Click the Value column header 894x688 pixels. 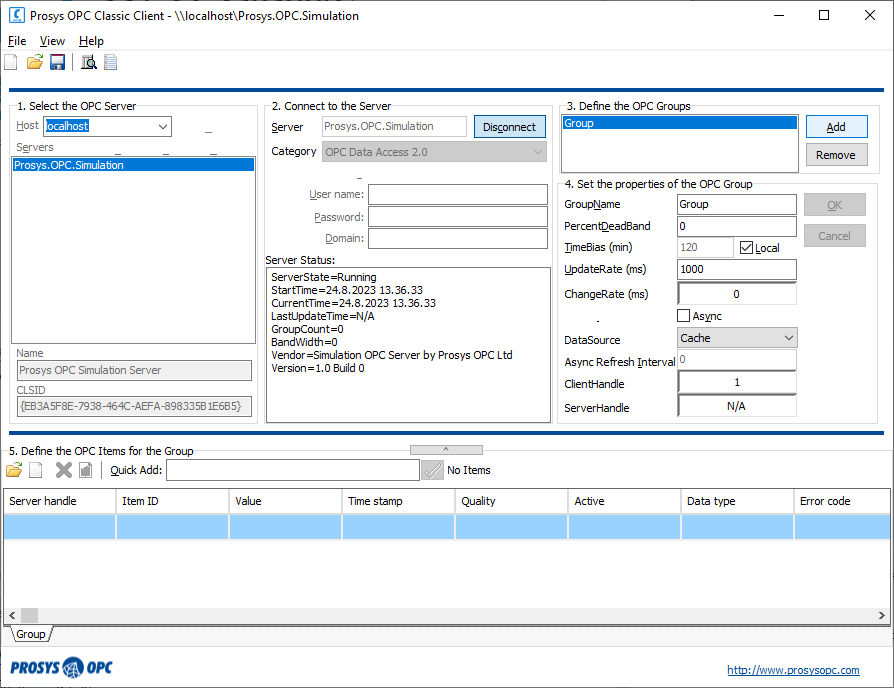[x=285, y=501]
